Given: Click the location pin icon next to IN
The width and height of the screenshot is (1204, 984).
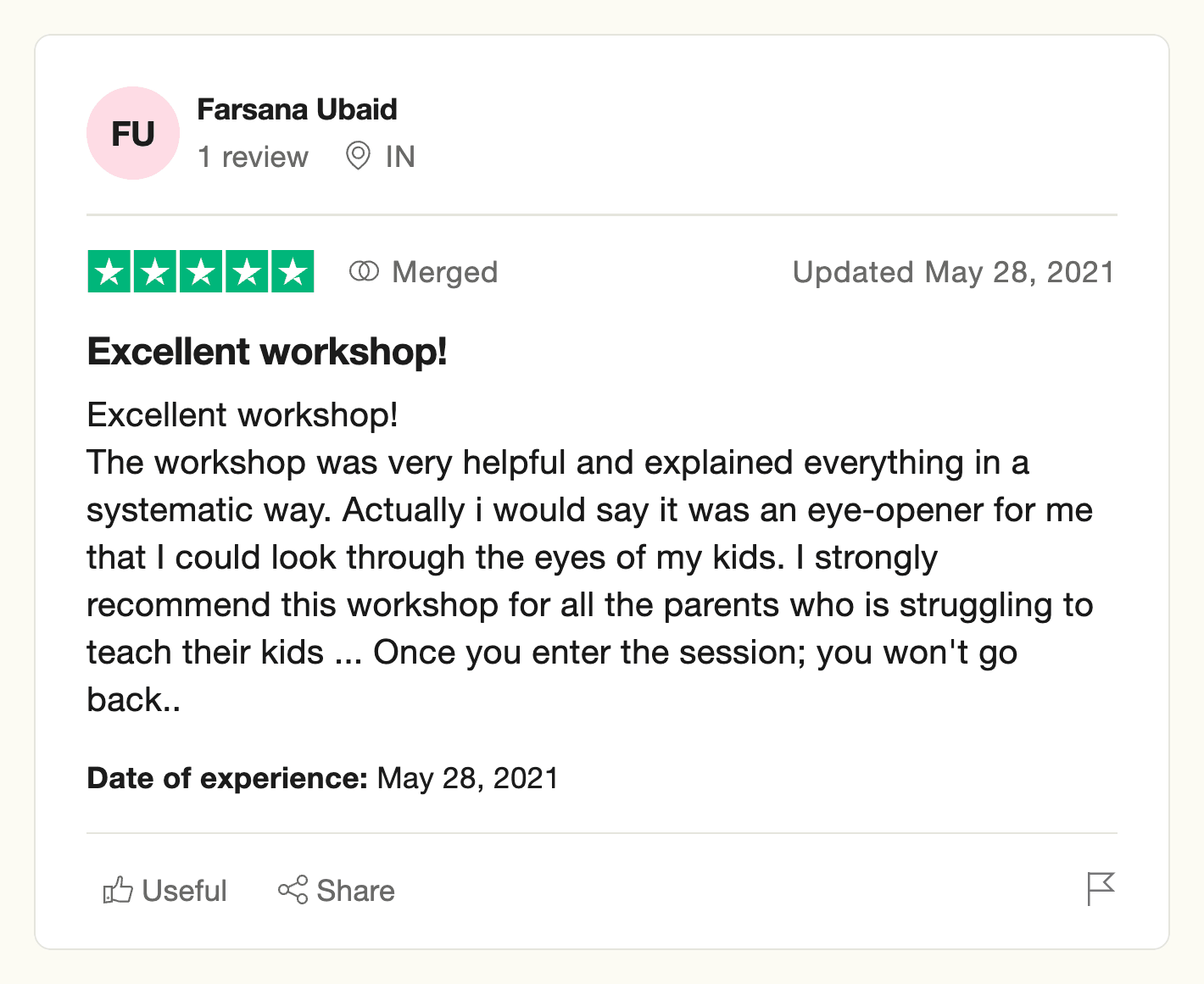Looking at the screenshot, I should [x=357, y=156].
